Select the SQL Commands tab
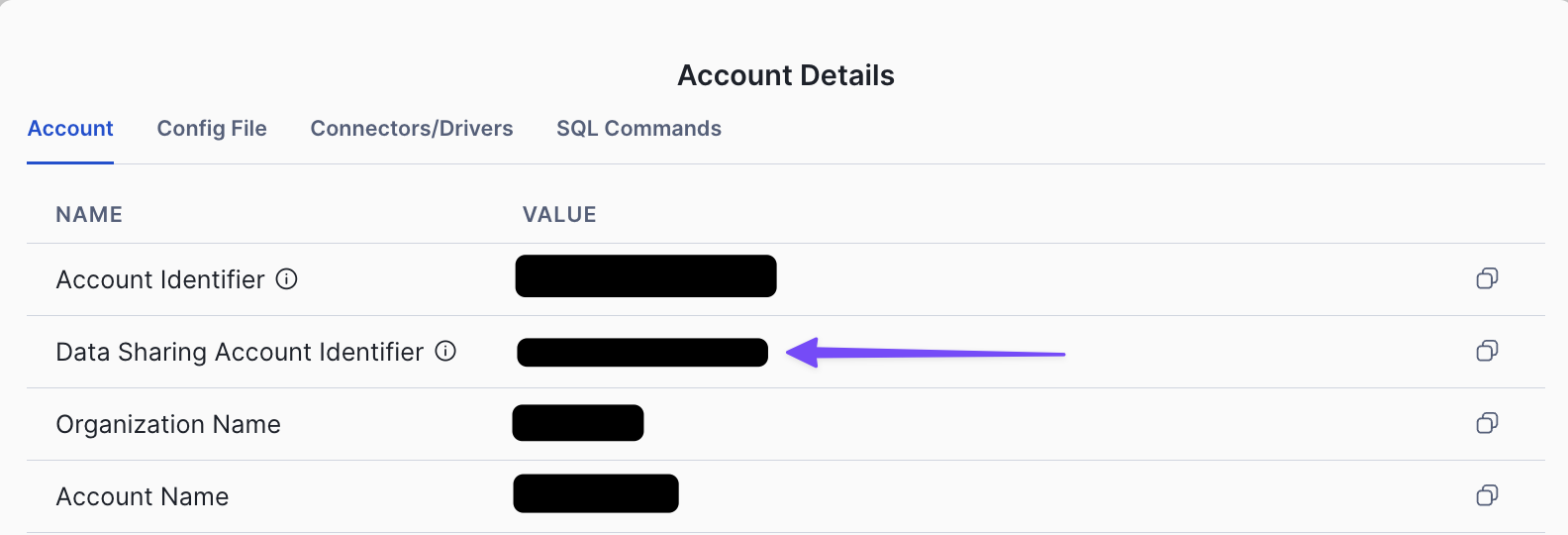The image size is (1568, 535). [x=638, y=129]
